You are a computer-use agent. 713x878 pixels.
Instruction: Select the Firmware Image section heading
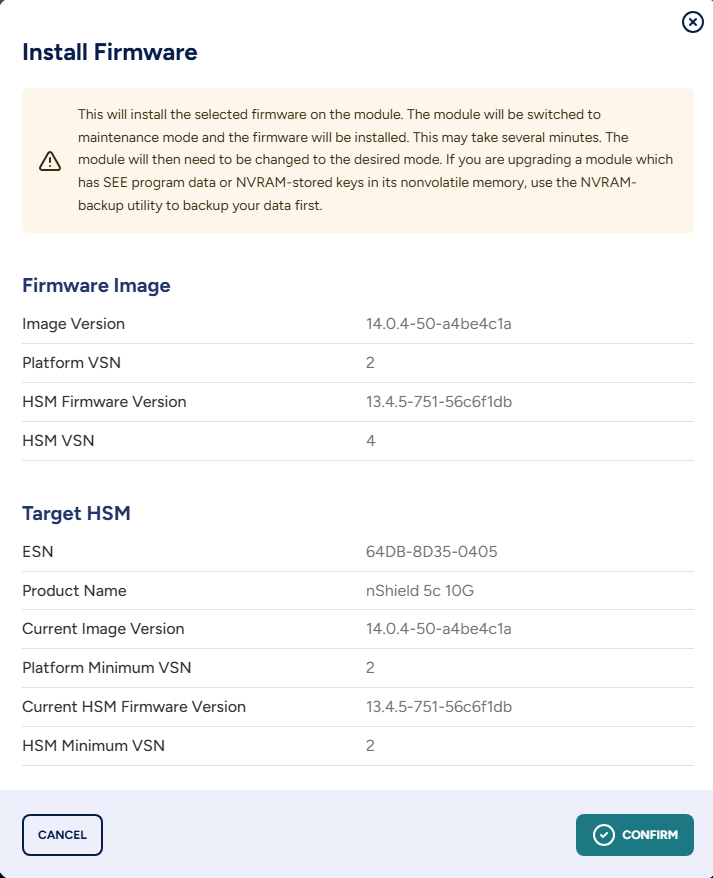tap(96, 285)
